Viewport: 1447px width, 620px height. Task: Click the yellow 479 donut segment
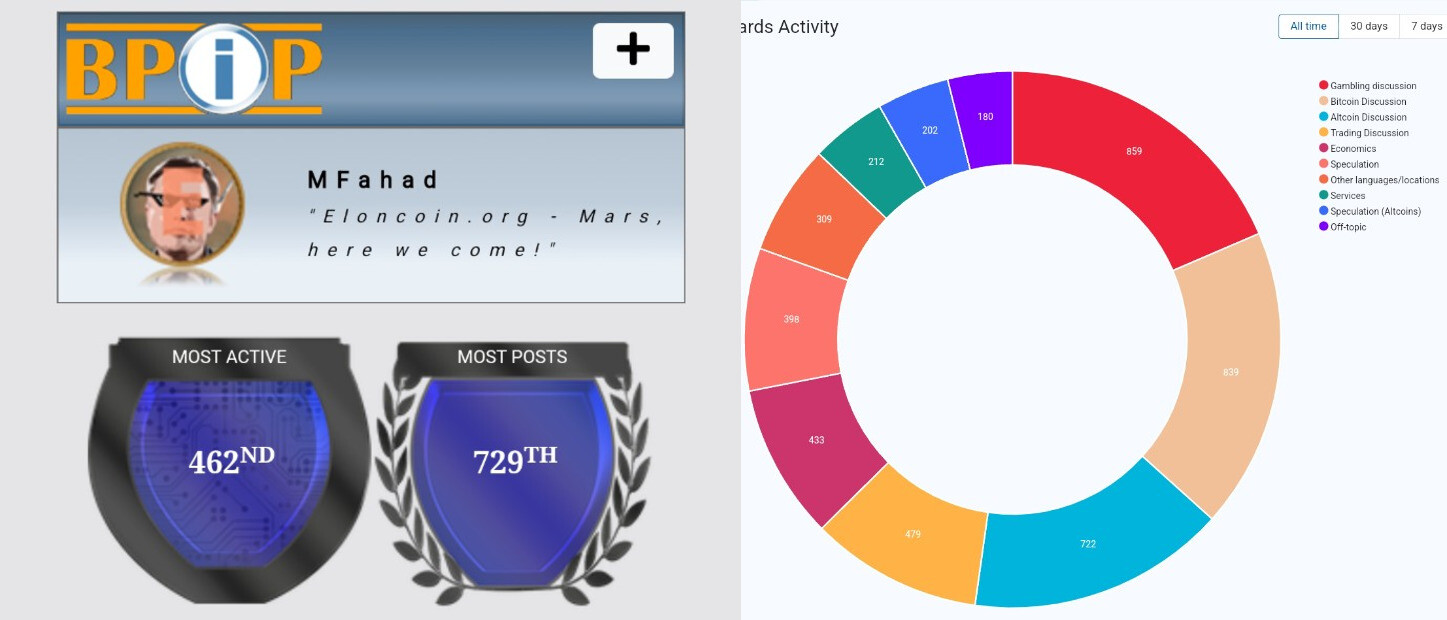pyautogui.click(x=912, y=534)
